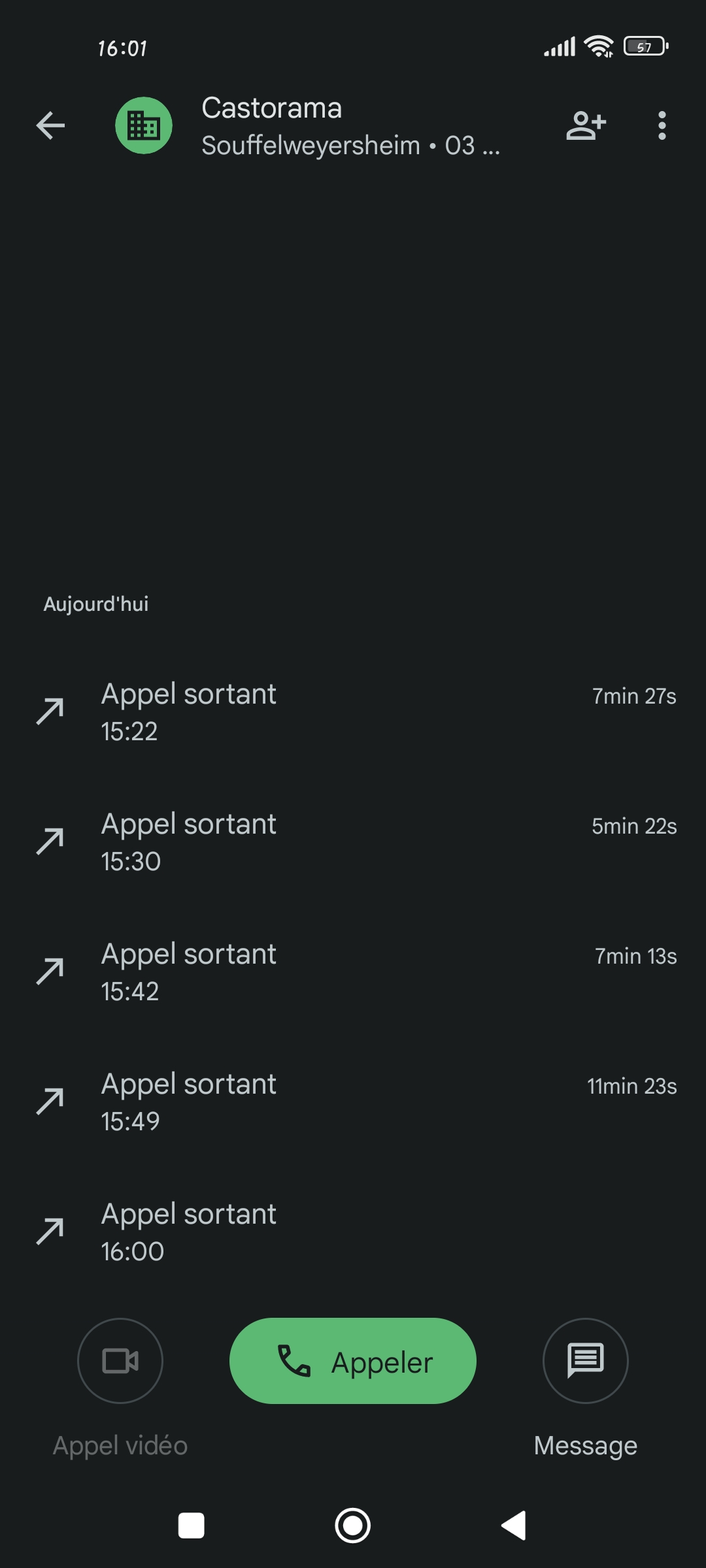This screenshot has width=706, height=1568.
Task: Tap outgoing arrow icon beside 15:22 call
Action: click(x=50, y=711)
